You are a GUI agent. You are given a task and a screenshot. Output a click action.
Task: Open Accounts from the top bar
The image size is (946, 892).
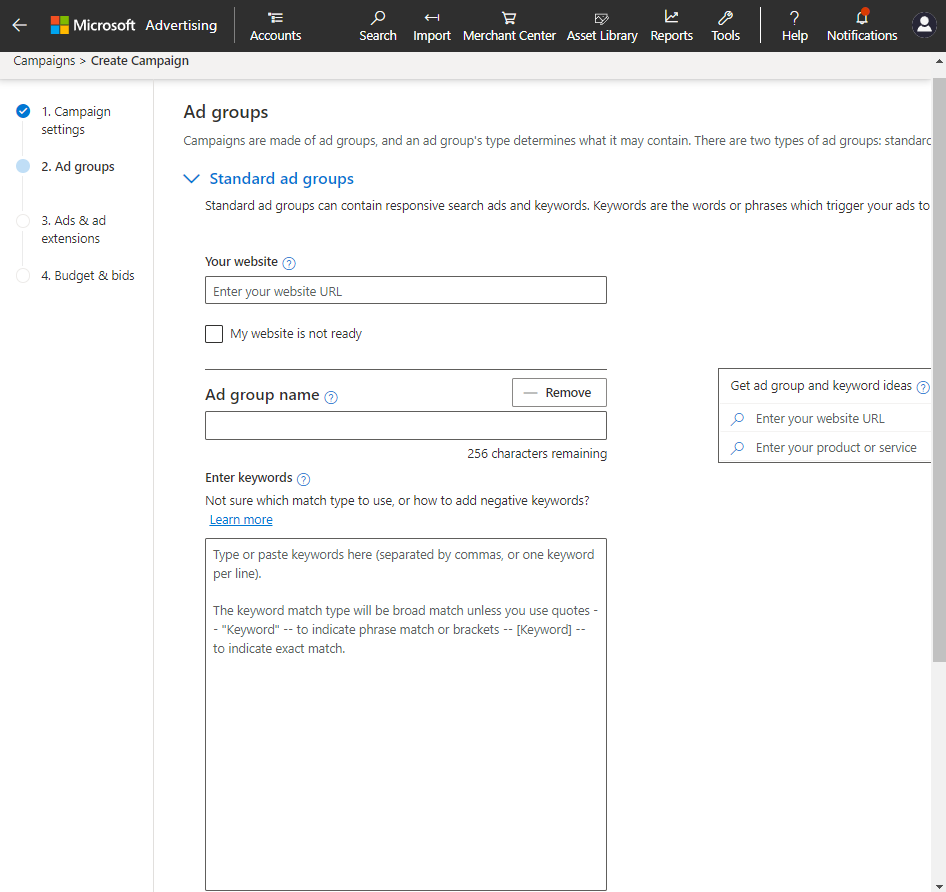pyautogui.click(x=275, y=26)
